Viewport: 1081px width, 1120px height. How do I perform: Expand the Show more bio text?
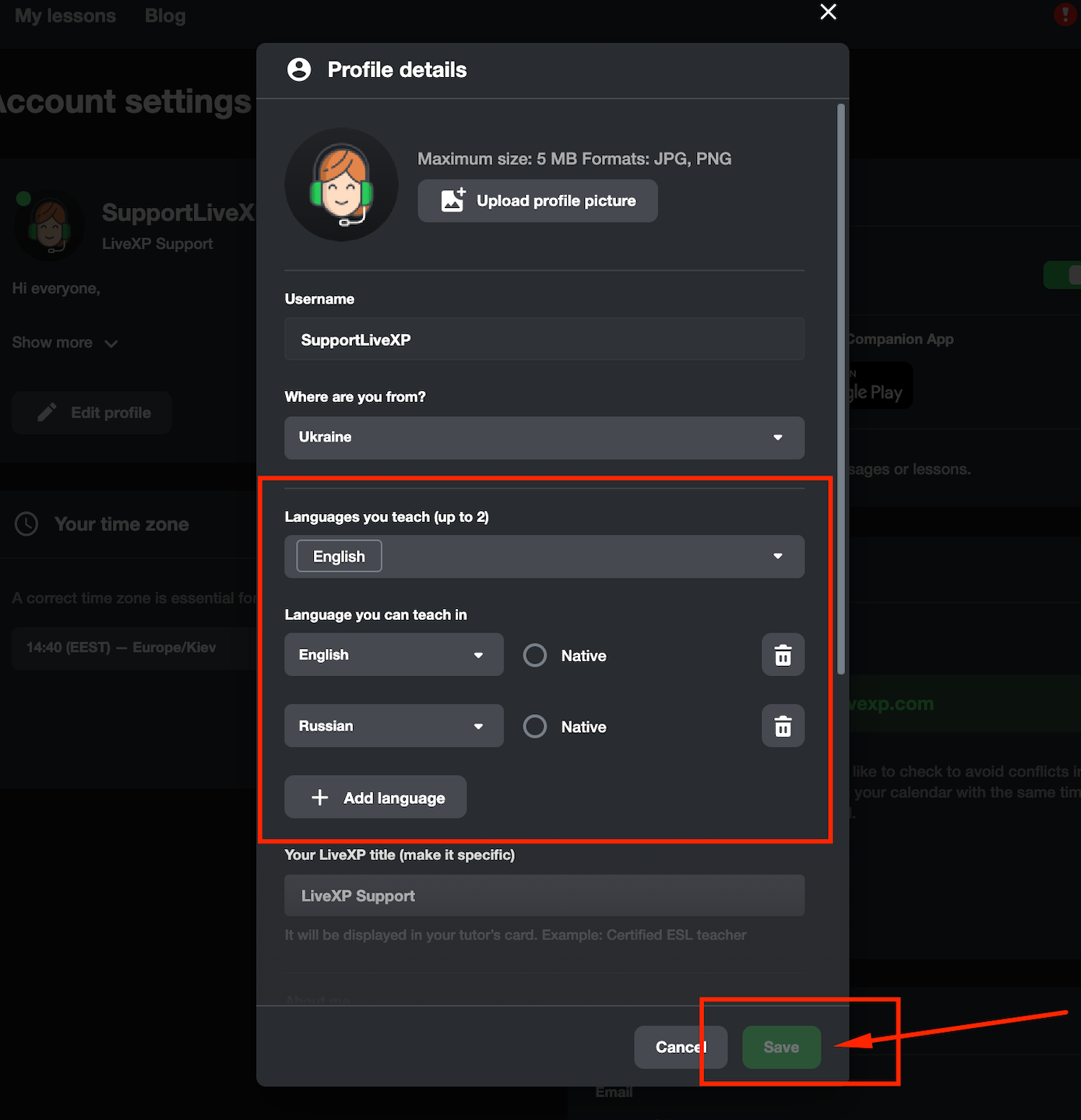pos(65,343)
